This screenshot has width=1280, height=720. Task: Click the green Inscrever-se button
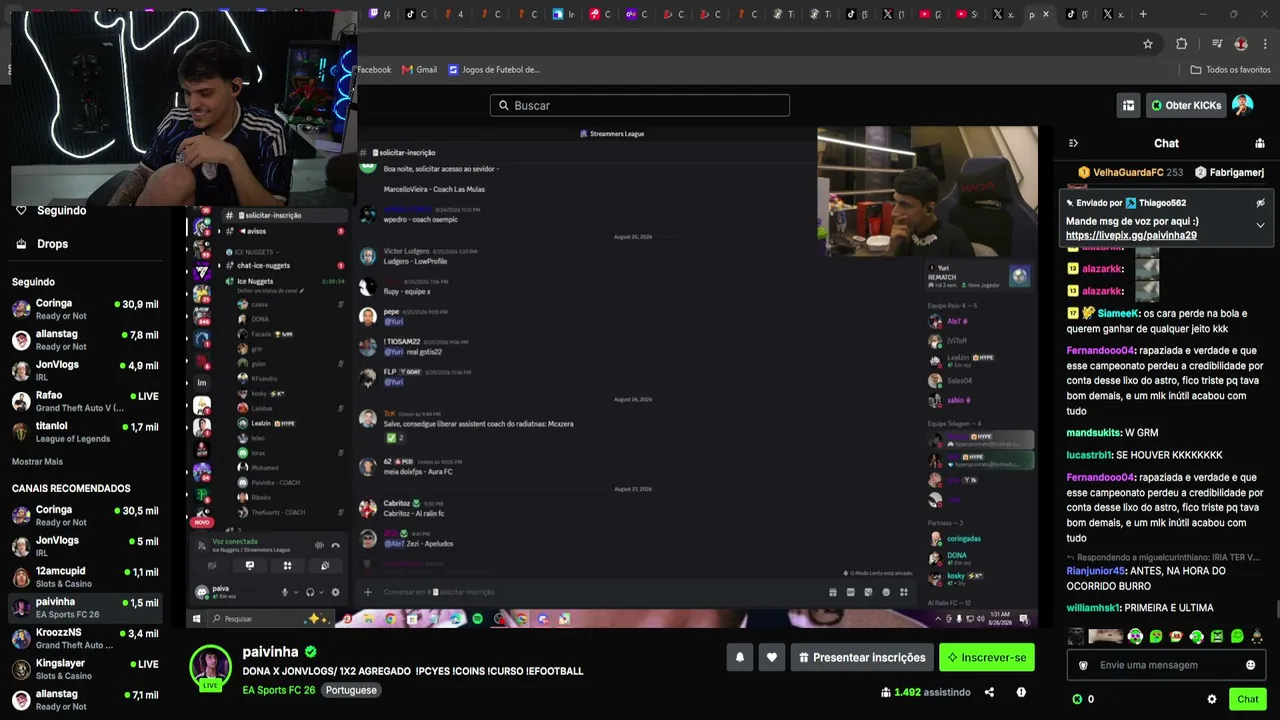coord(986,657)
